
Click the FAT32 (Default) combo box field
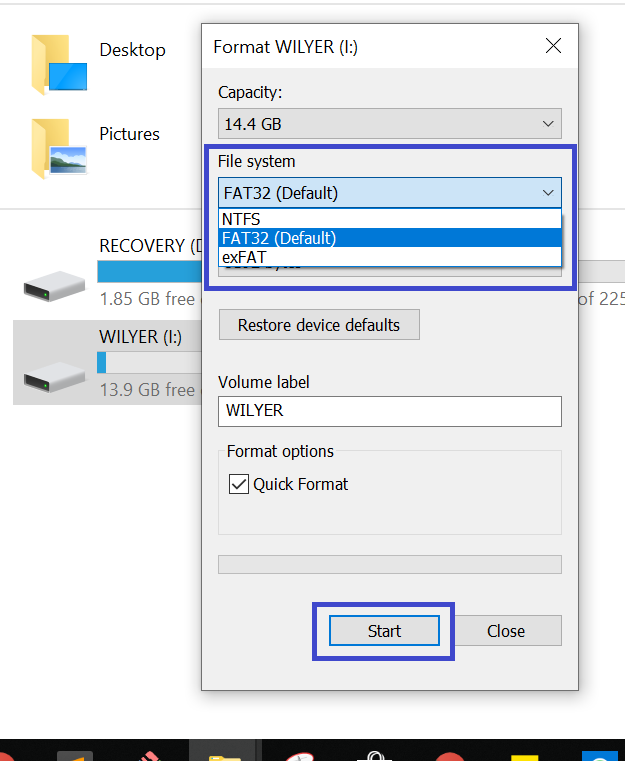[390, 193]
